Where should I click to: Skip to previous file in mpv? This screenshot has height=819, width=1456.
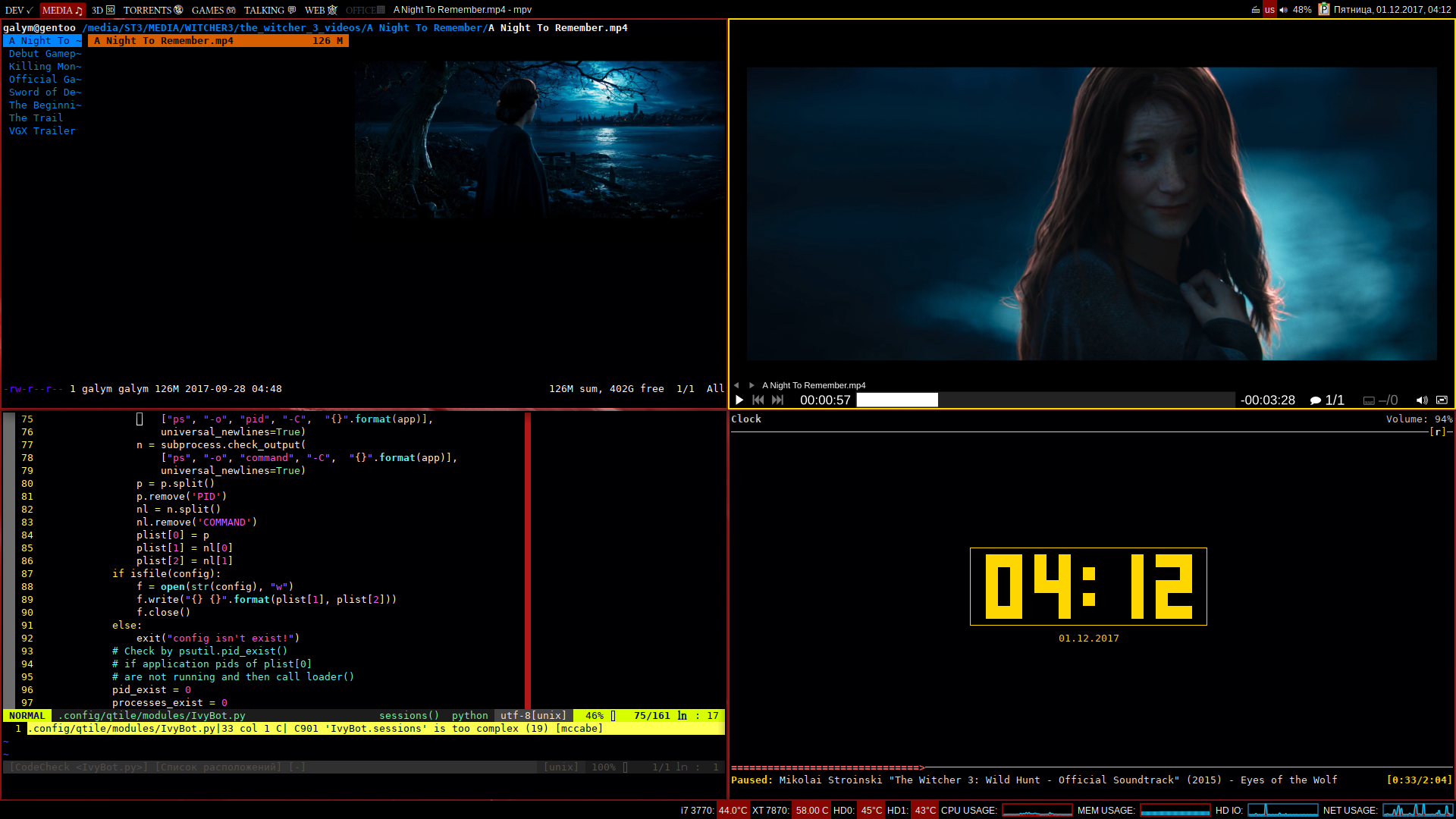[x=758, y=400]
